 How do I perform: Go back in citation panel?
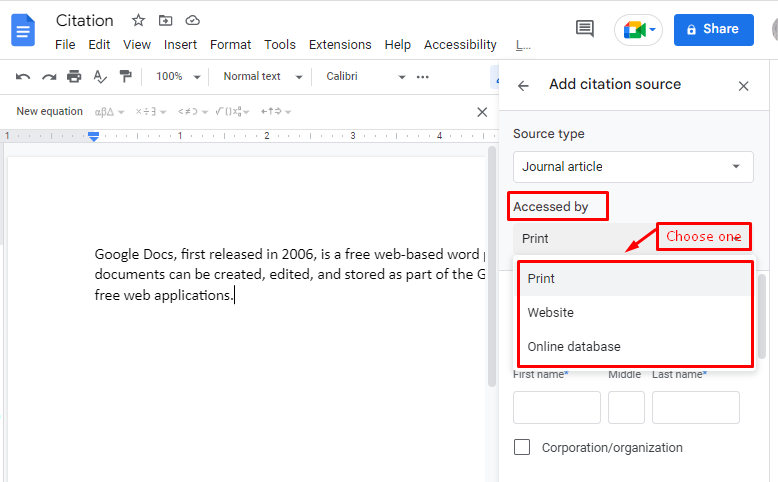pyautogui.click(x=523, y=86)
